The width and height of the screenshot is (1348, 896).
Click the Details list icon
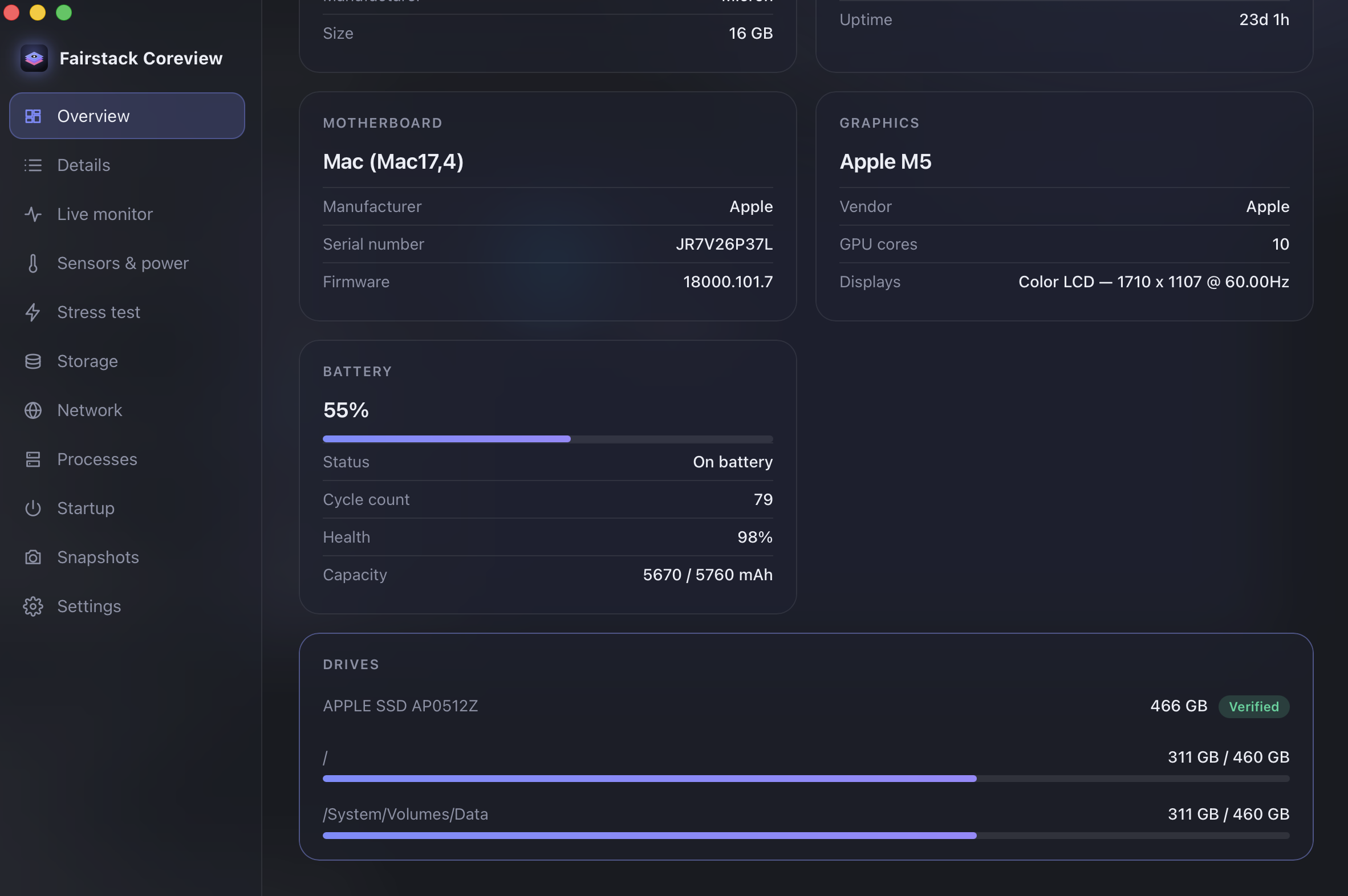[x=33, y=165]
